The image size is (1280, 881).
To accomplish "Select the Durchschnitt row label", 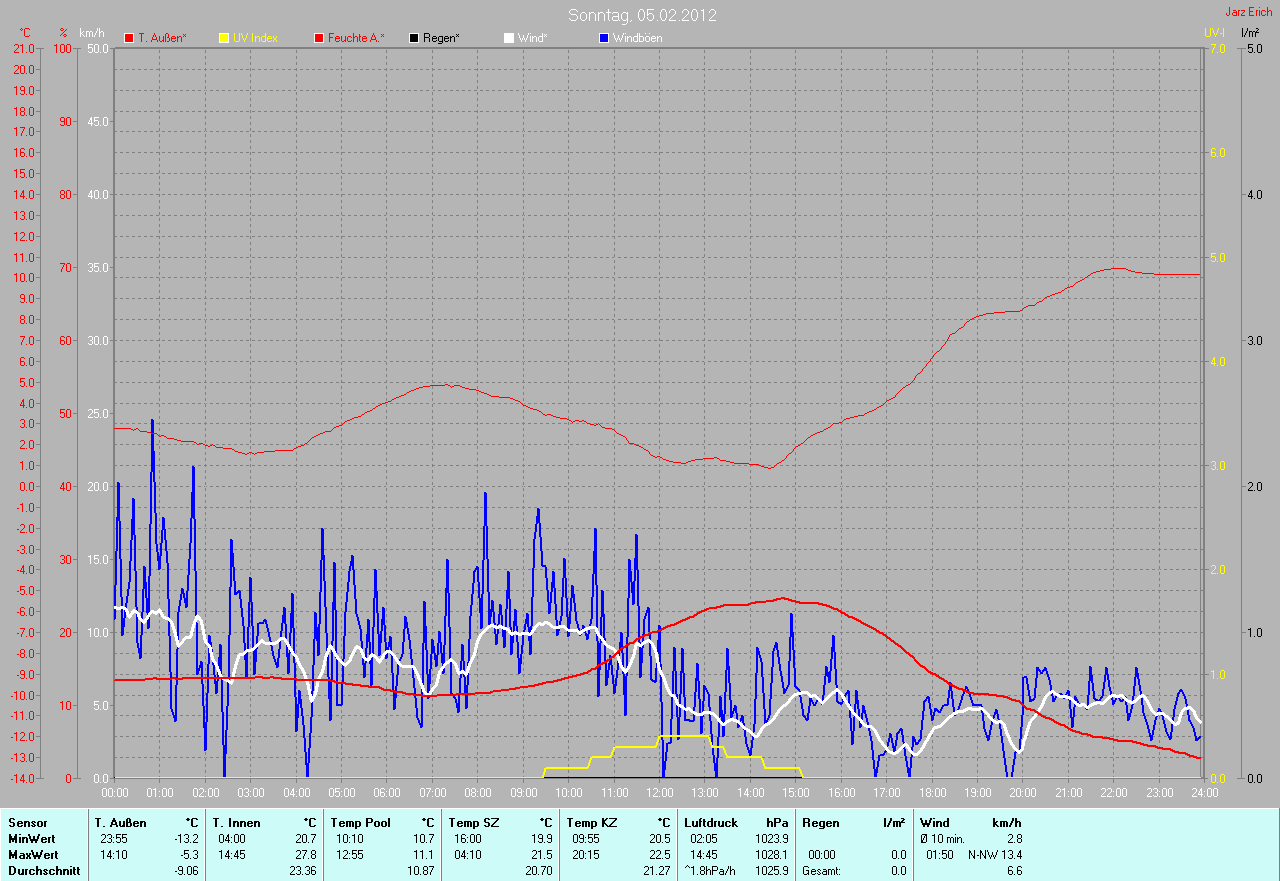I will coord(43,871).
